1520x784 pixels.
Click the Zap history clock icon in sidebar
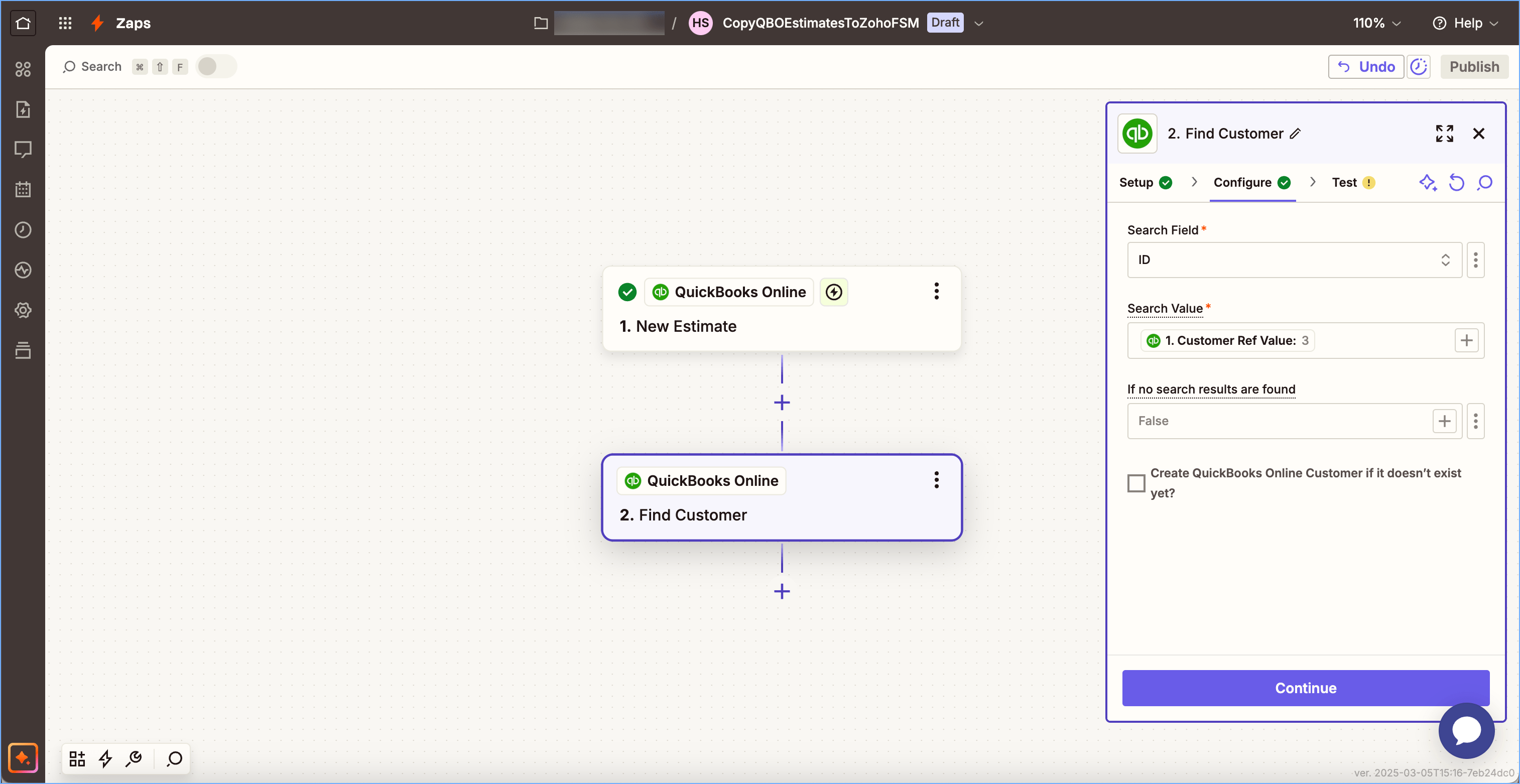23,229
